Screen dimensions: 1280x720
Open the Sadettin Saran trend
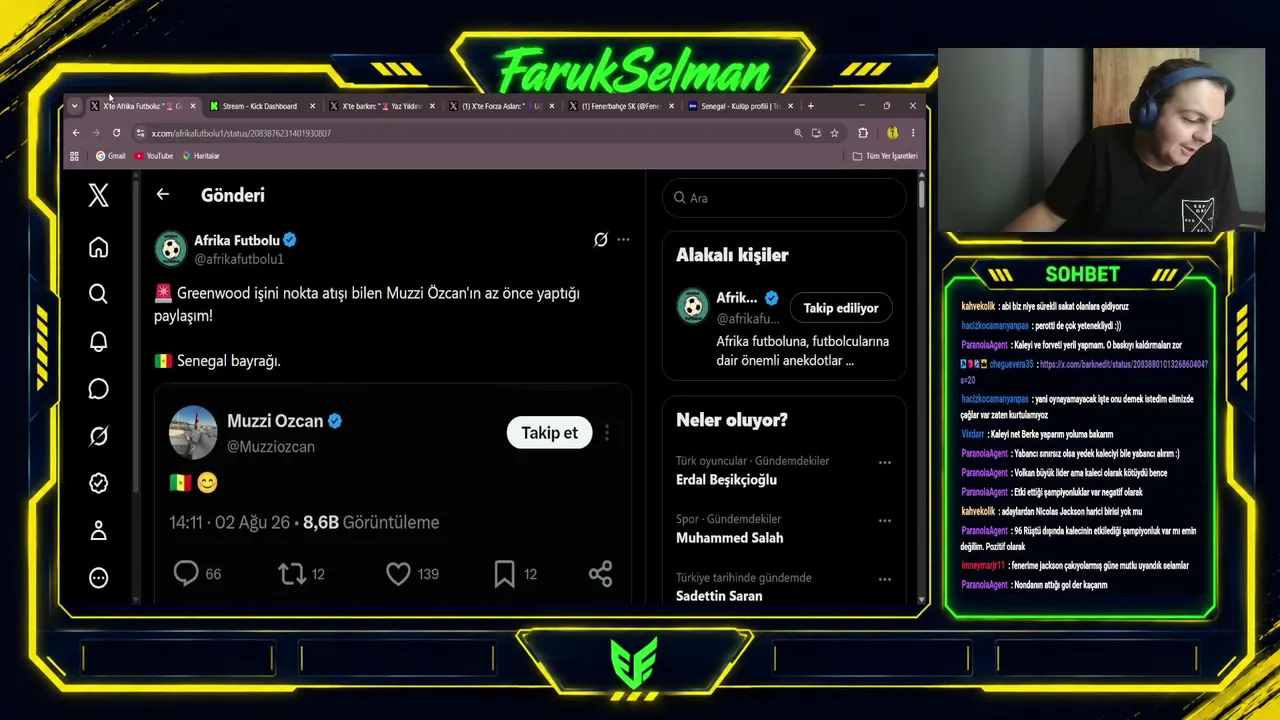pyautogui.click(x=719, y=596)
